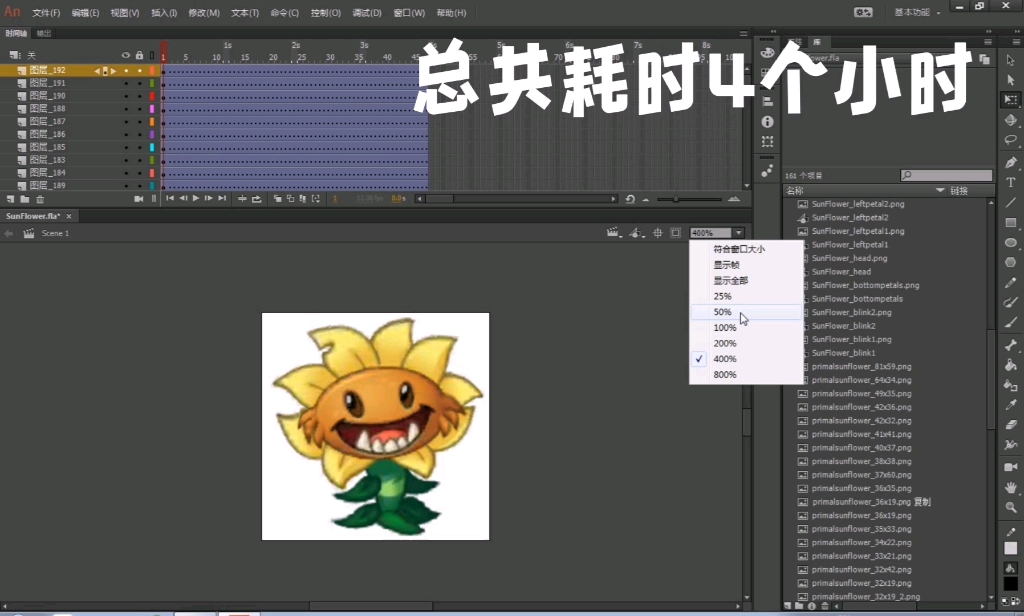Go to first frame button

(170, 199)
